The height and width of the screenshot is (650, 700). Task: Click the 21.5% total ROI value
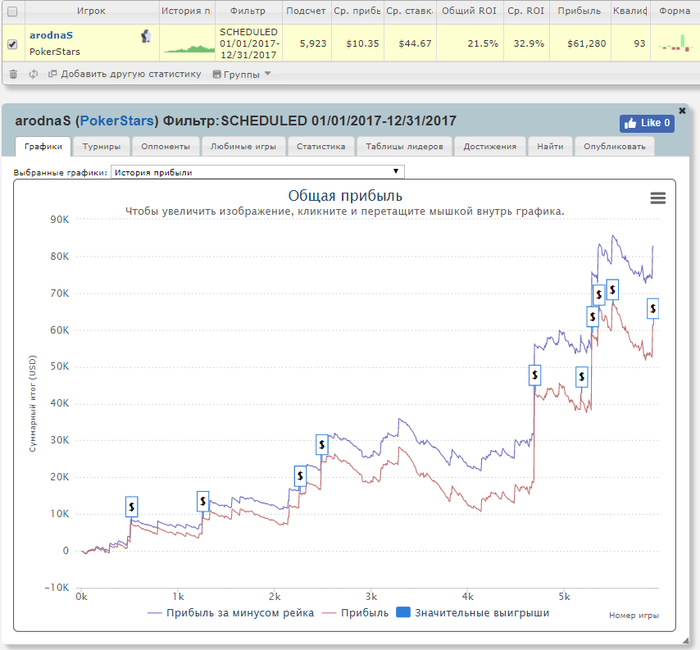click(483, 44)
